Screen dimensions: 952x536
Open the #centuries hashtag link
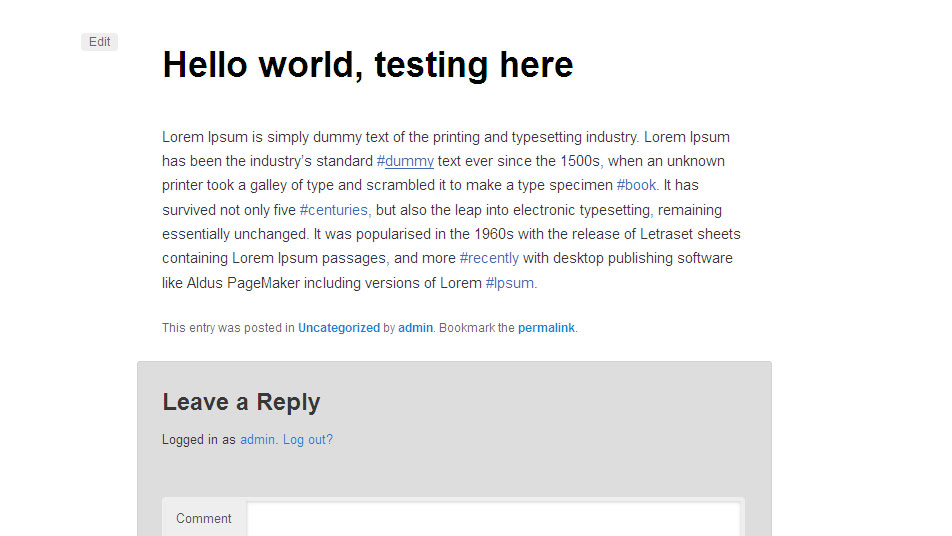pyautogui.click(x=334, y=210)
